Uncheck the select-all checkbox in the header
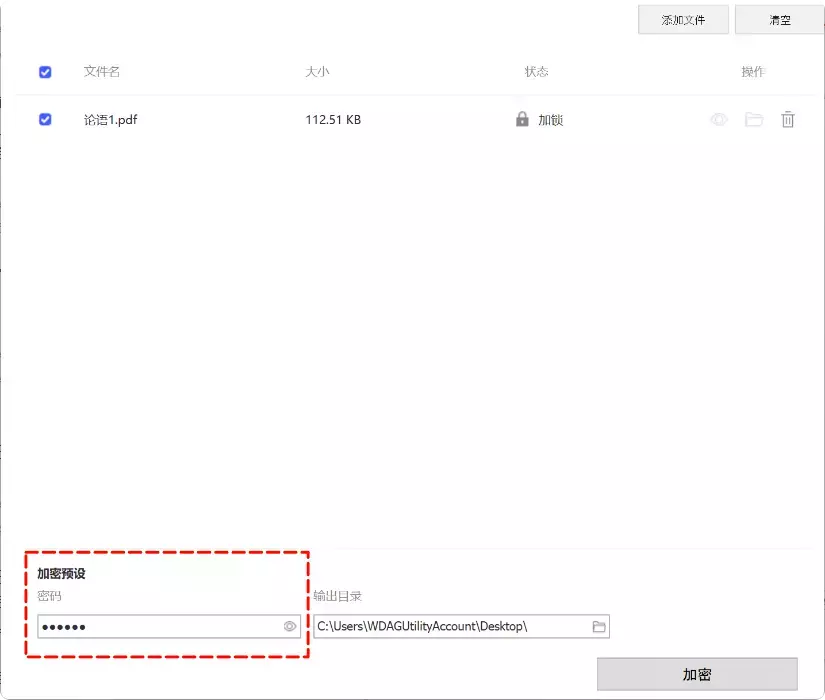Image resolution: width=825 pixels, height=700 pixels. pos(44,72)
